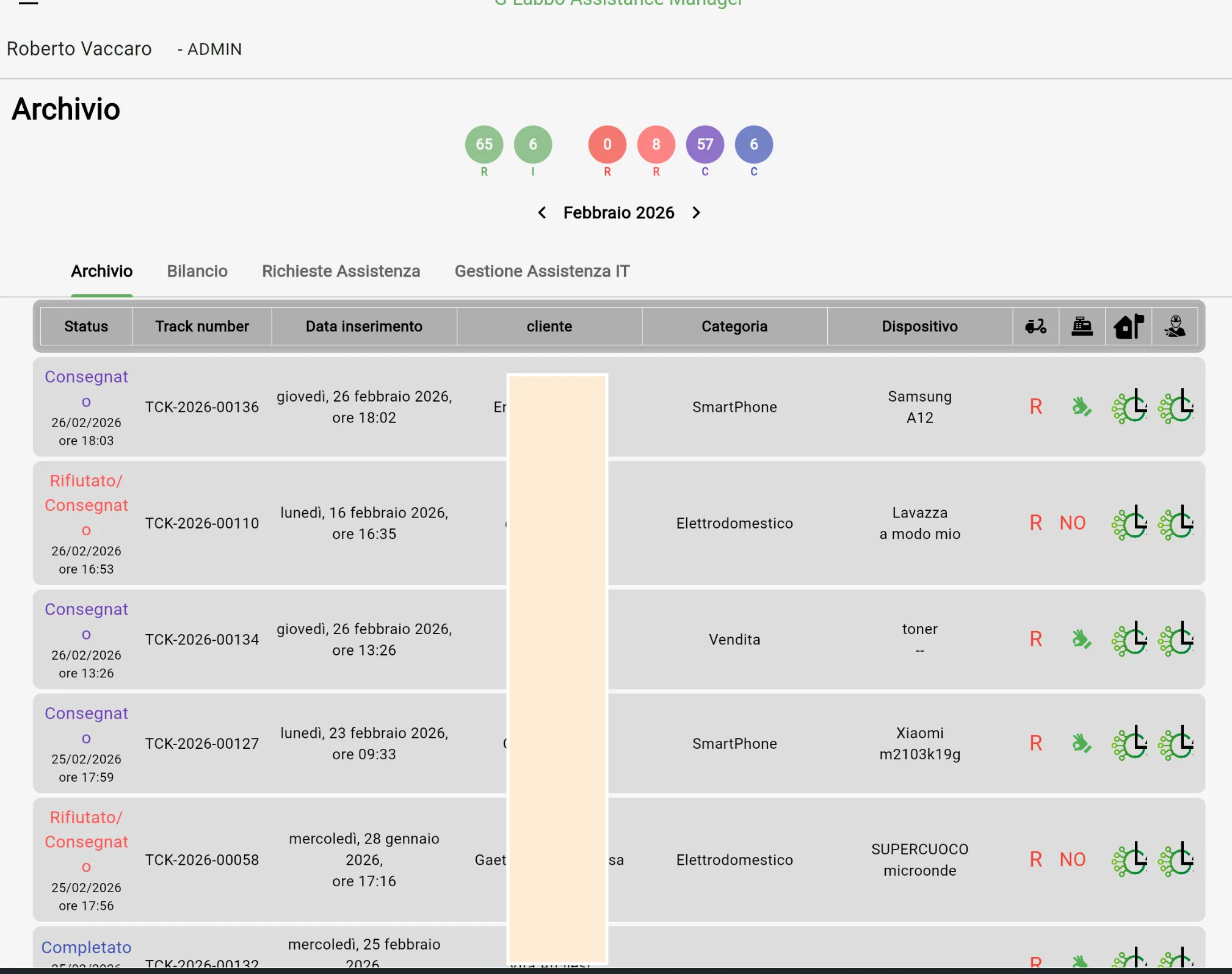This screenshot has height=974, width=1232.
Task: Click first green logo icon in Lavazza row
Action: point(1129,523)
